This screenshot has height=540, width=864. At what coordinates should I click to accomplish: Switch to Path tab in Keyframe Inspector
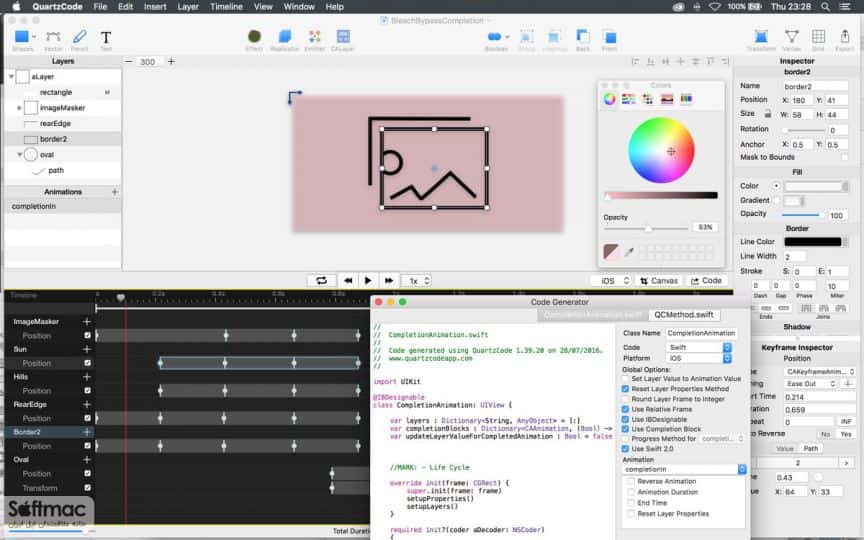click(811, 449)
